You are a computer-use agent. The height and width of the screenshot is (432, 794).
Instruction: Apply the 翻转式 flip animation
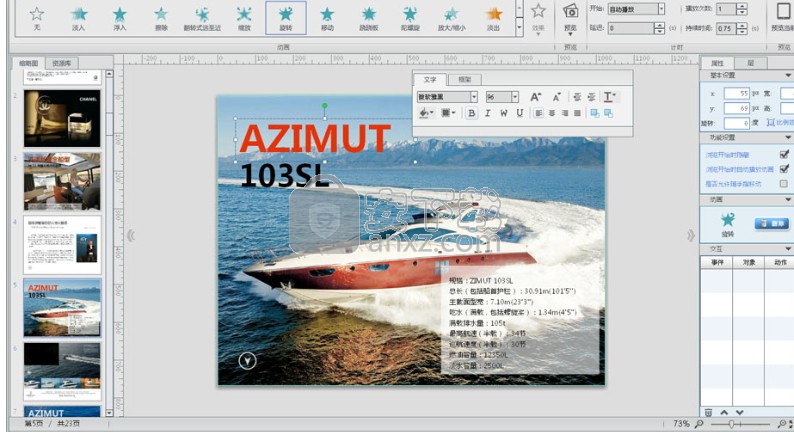pos(202,18)
